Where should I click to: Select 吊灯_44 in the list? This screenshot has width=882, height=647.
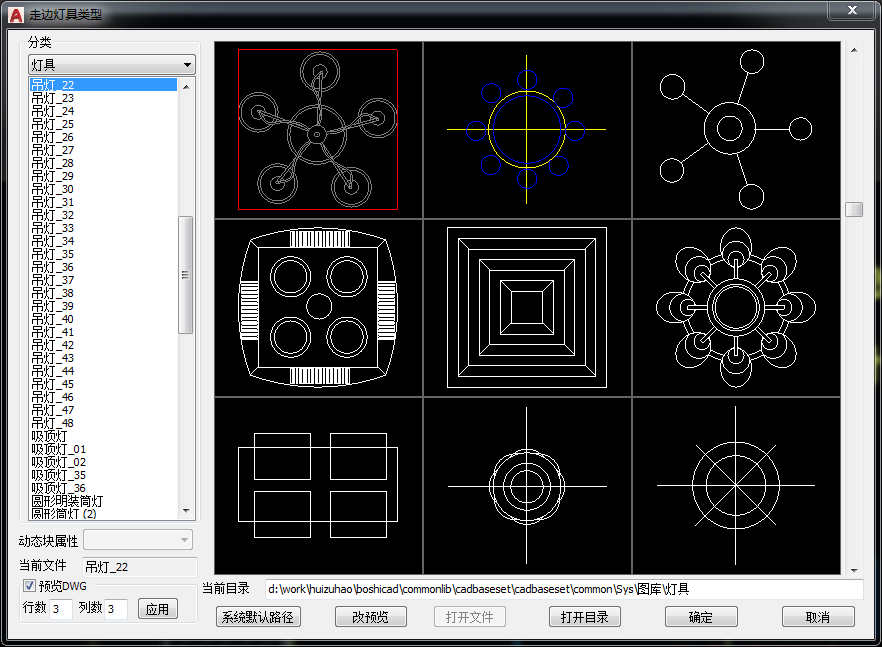[103, 371]
